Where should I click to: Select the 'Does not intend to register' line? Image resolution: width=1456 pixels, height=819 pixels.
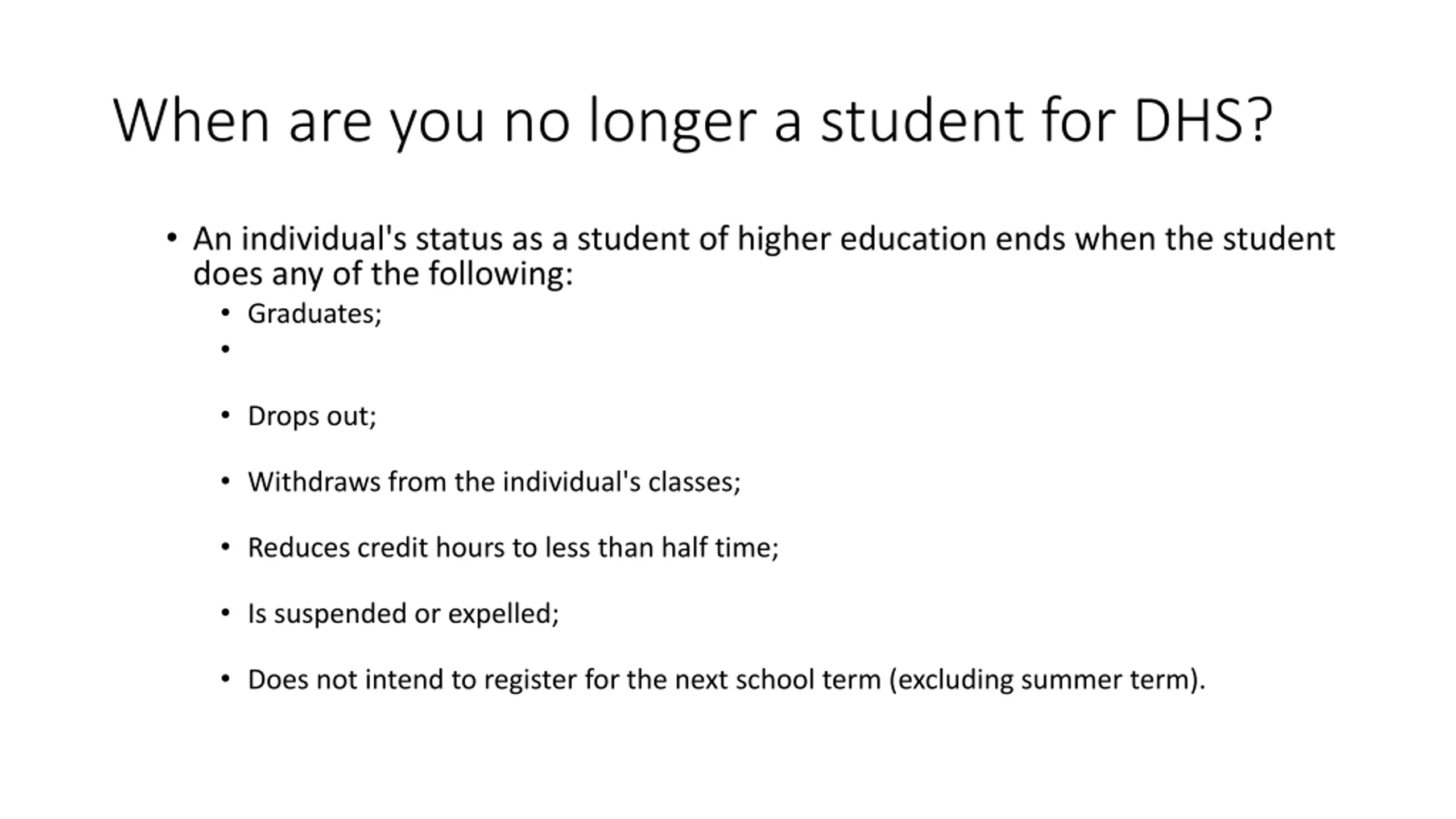tap(726, 680)
